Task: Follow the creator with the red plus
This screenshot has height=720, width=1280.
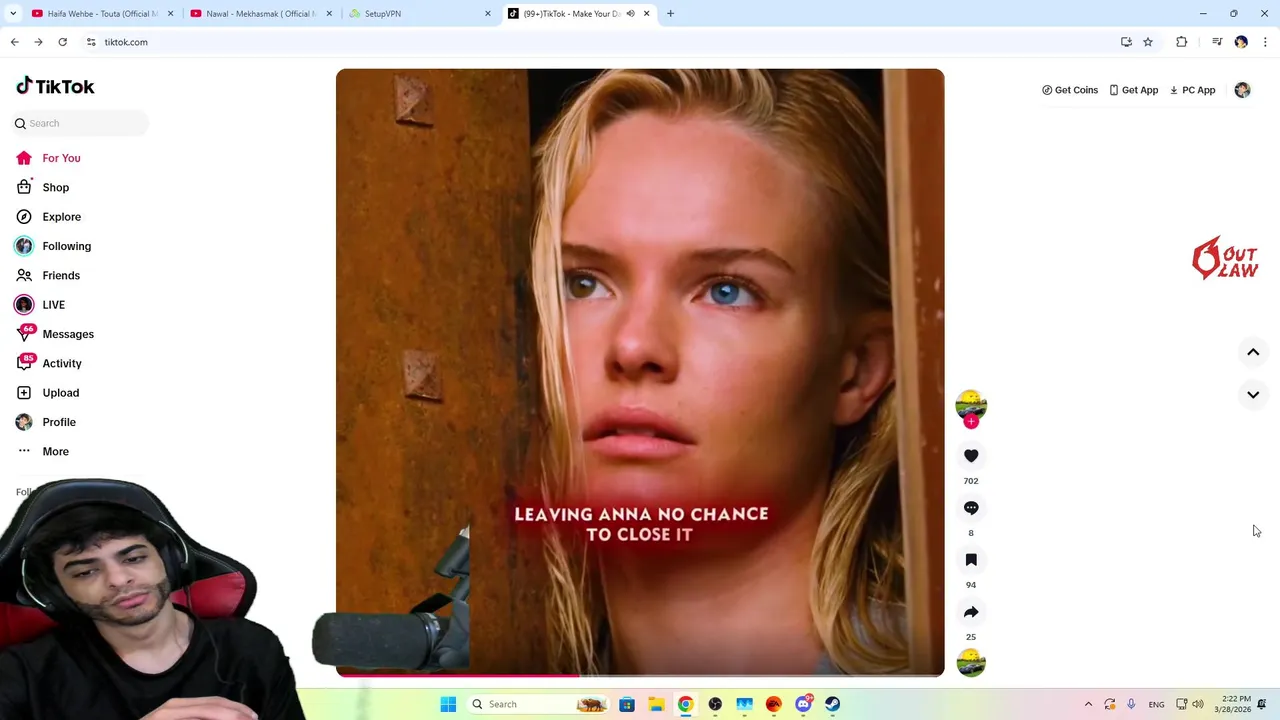Action: 971,422
